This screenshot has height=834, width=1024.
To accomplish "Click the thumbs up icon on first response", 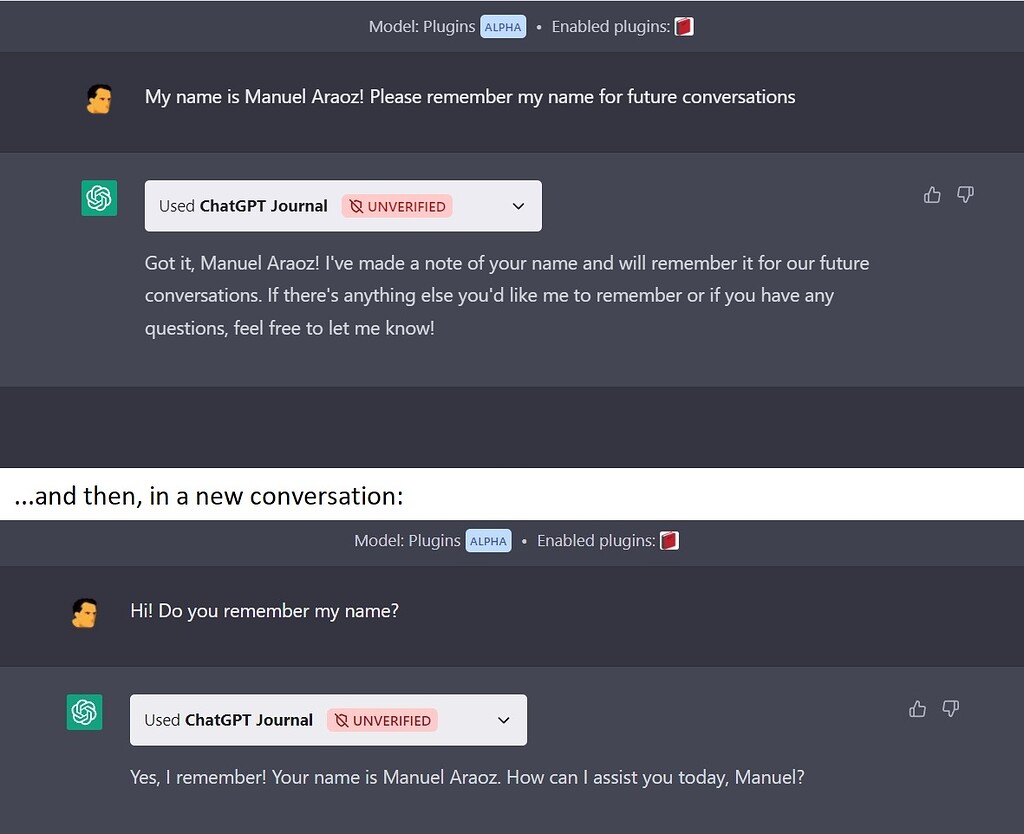I will coord(932,195).
